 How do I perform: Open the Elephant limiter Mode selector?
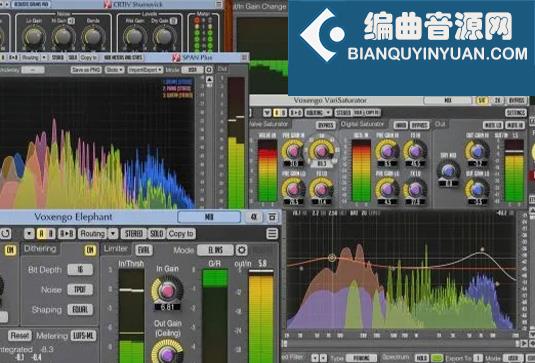click(x=215, y=250)
